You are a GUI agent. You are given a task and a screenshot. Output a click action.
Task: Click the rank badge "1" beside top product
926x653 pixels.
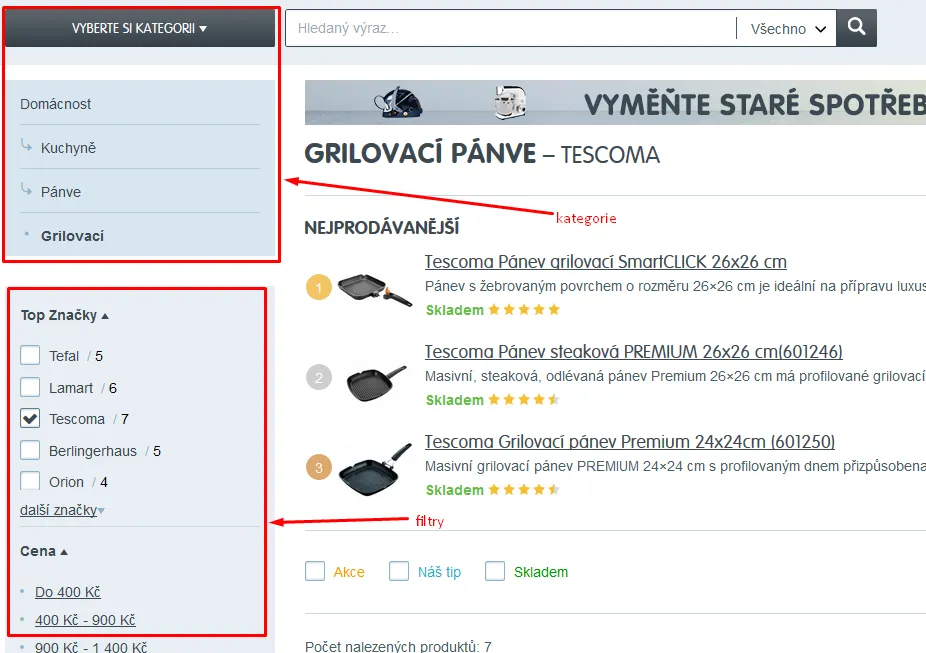318,286
